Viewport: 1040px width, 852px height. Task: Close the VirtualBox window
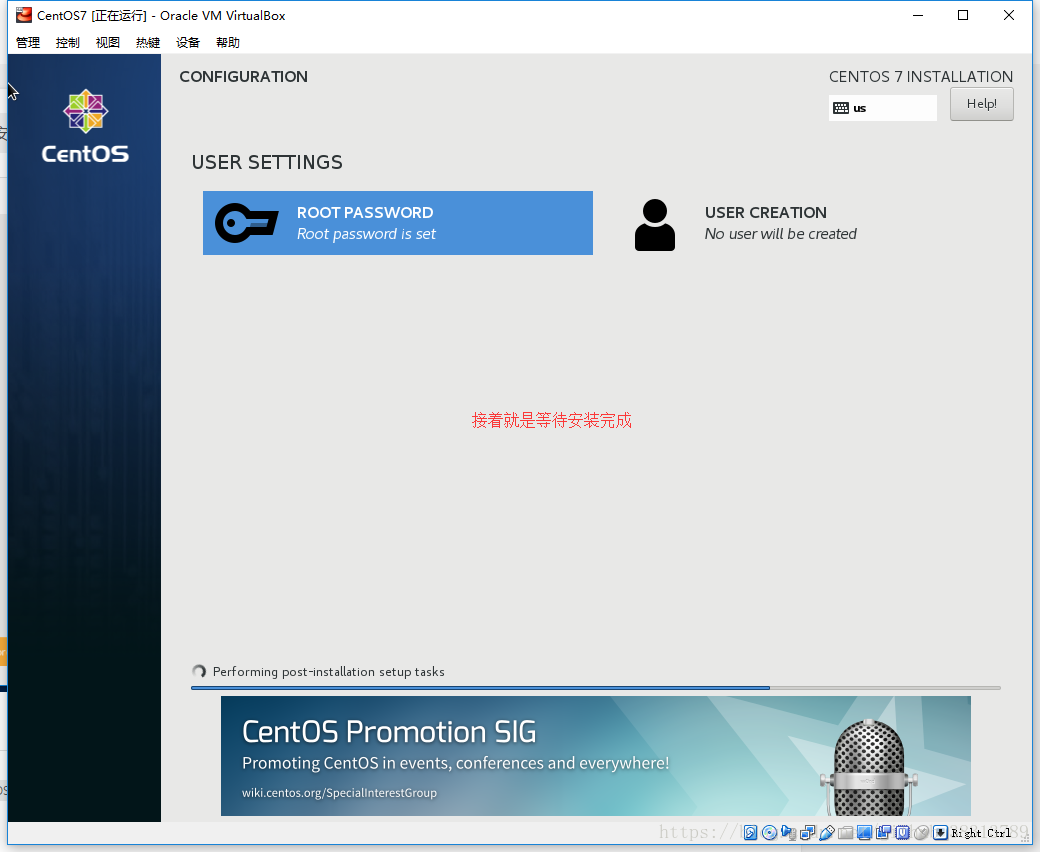point(1009,15)
